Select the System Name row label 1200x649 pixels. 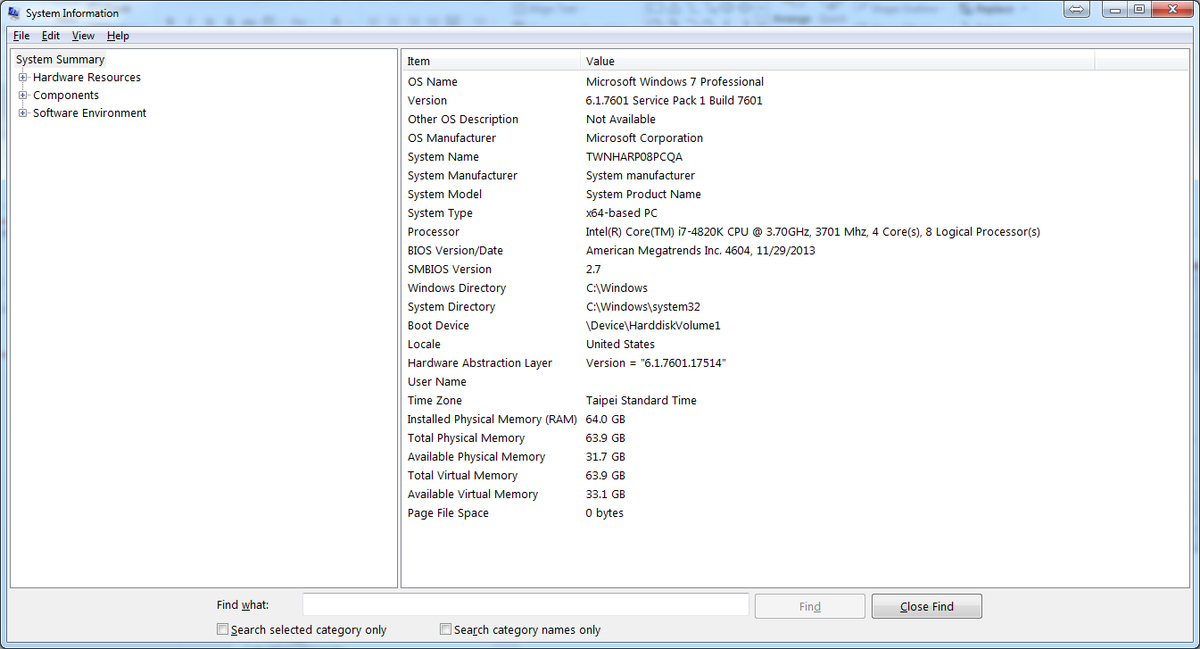443,157
